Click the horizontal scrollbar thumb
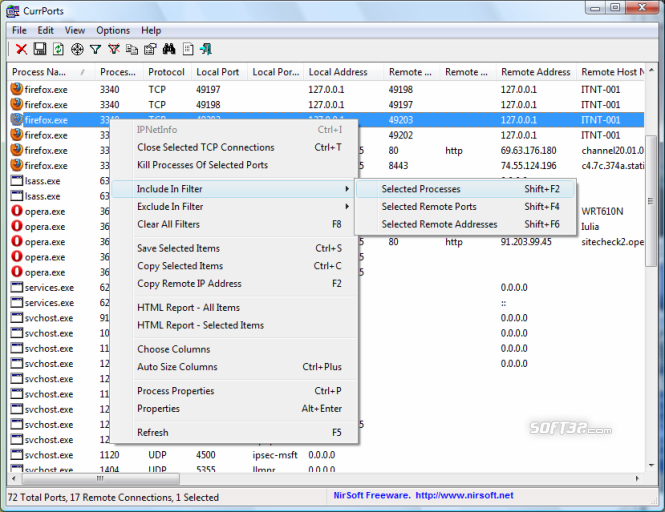This screenshot has height=512, width=665. click(x=101, y=478)
